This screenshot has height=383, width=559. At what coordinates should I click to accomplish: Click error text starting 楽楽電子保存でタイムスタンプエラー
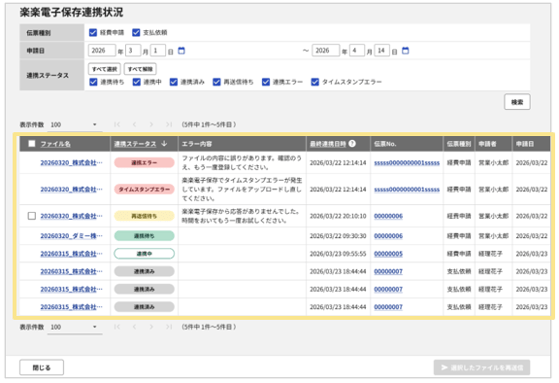click(242, 189)
